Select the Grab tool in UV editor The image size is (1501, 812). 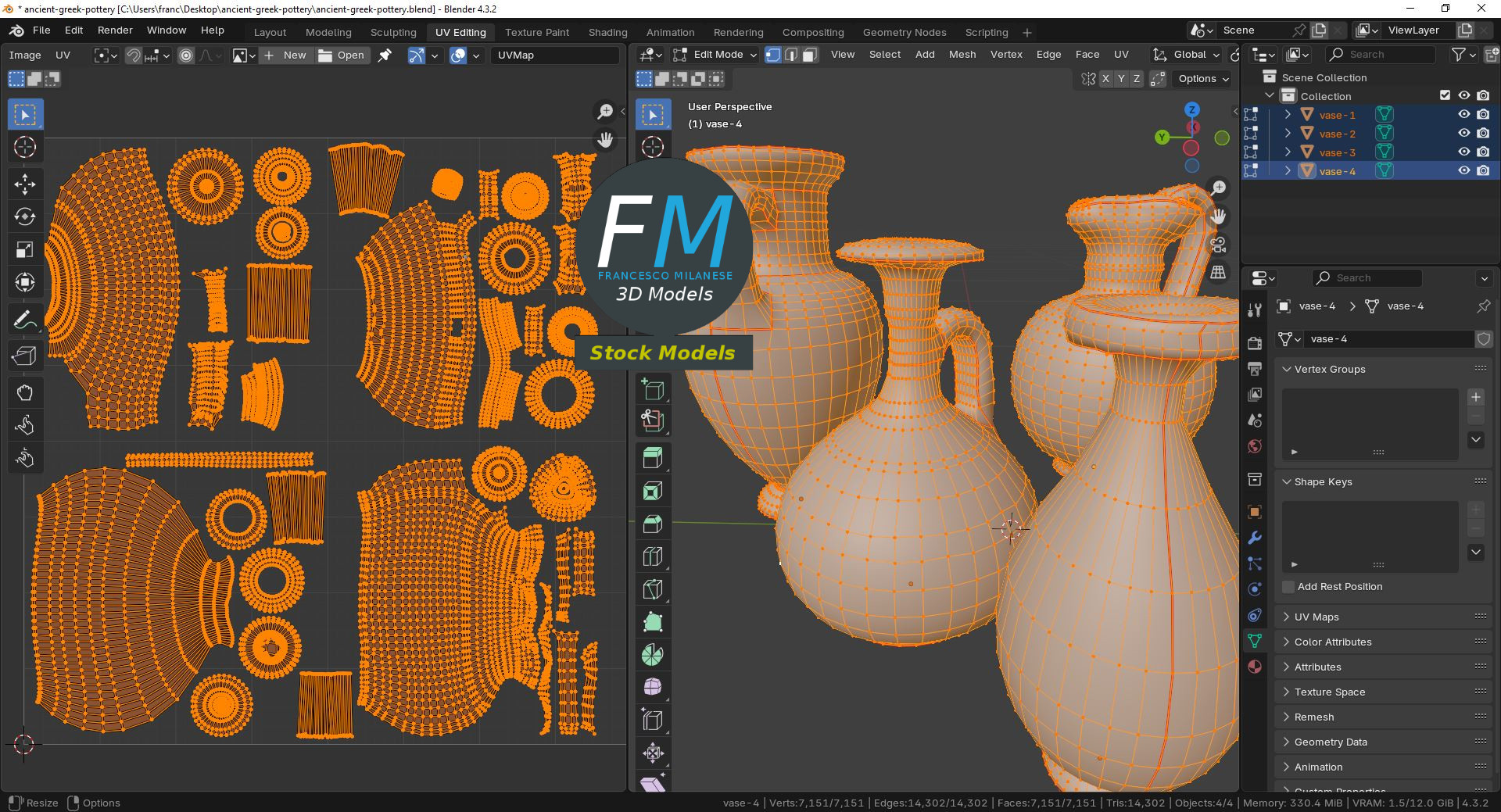coord(24,392)
